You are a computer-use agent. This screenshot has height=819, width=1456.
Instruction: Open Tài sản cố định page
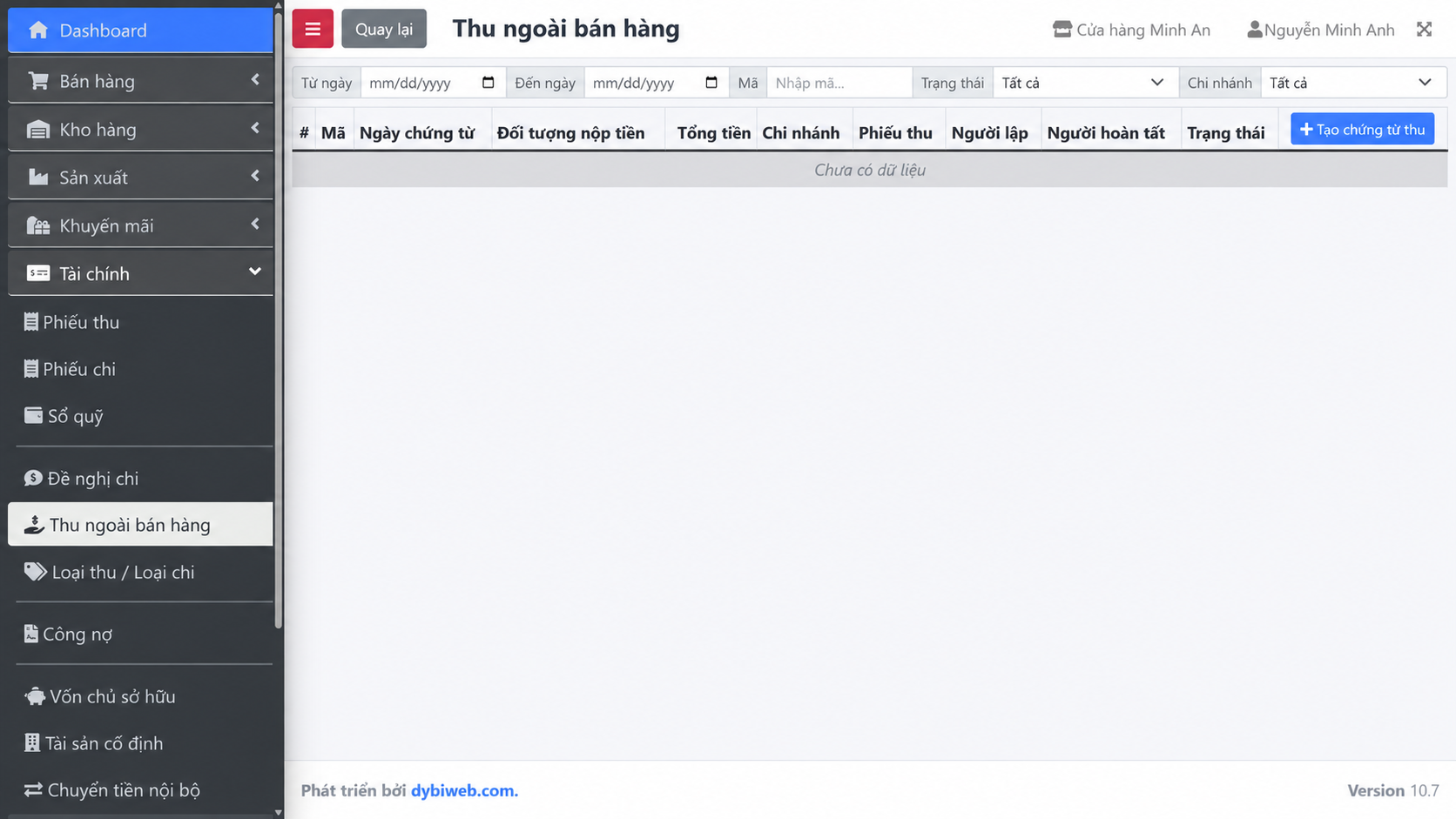pos(140,743)
